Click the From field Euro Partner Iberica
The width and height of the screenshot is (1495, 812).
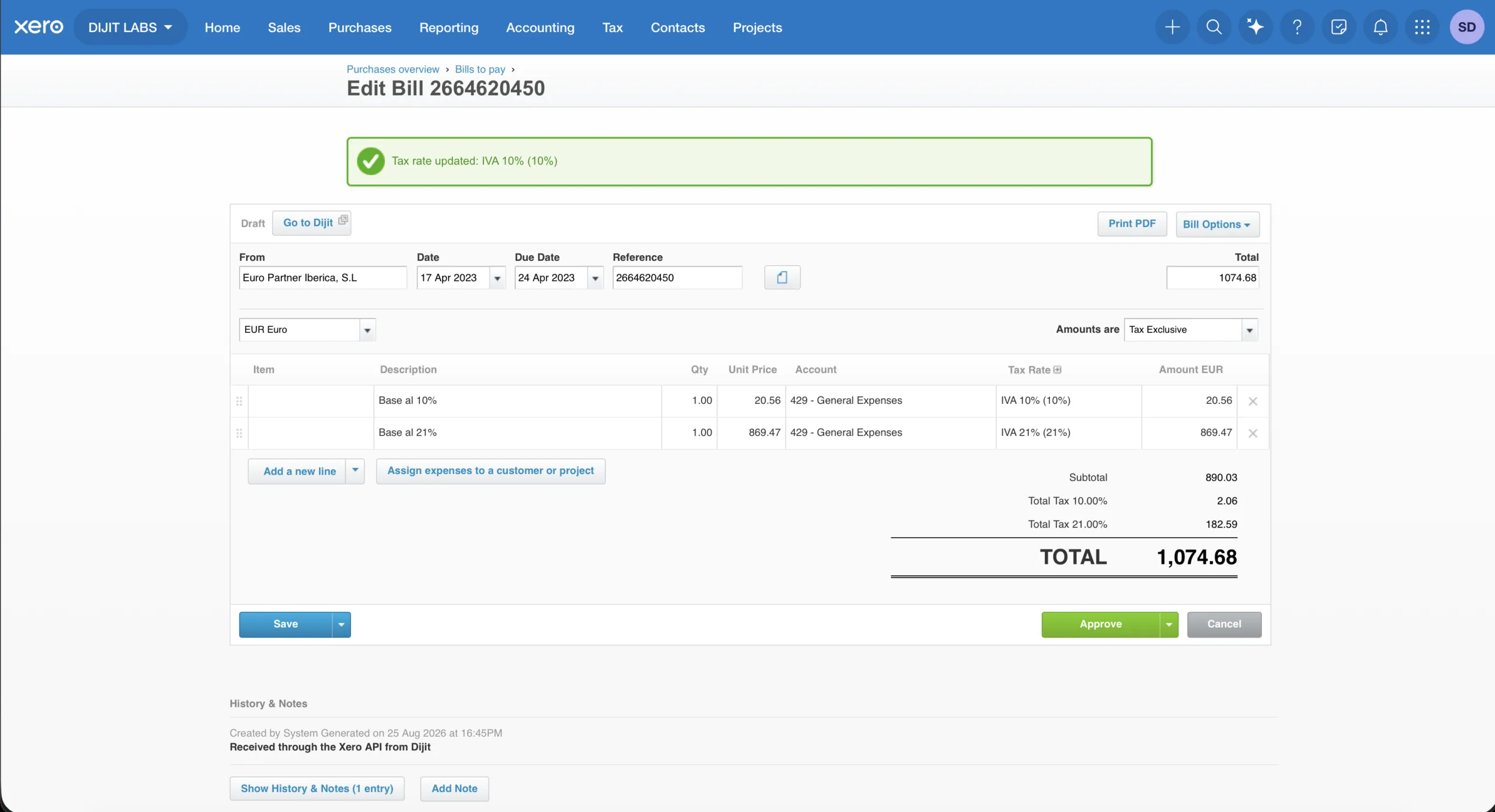coord(323,278)
